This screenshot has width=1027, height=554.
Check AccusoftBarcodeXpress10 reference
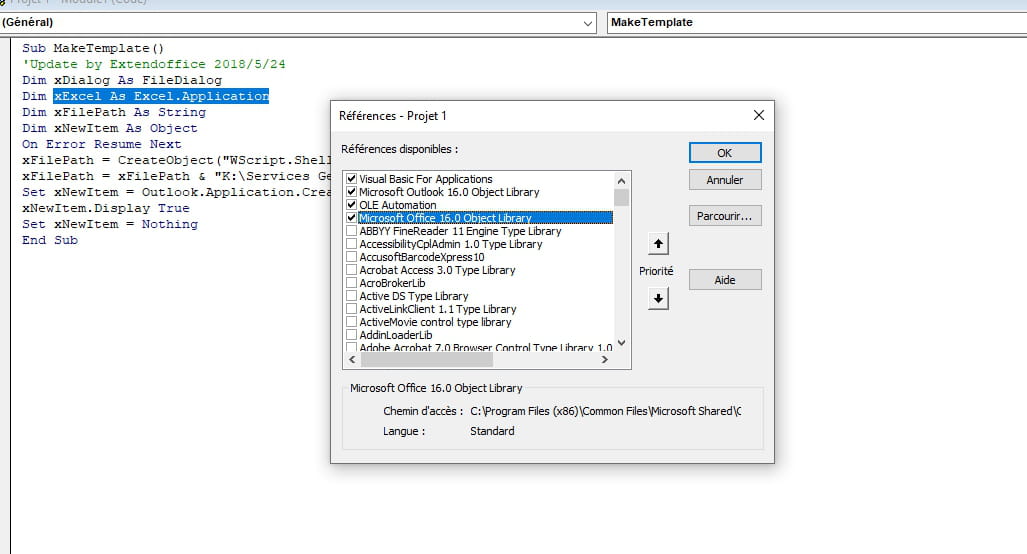click(352, 257)
